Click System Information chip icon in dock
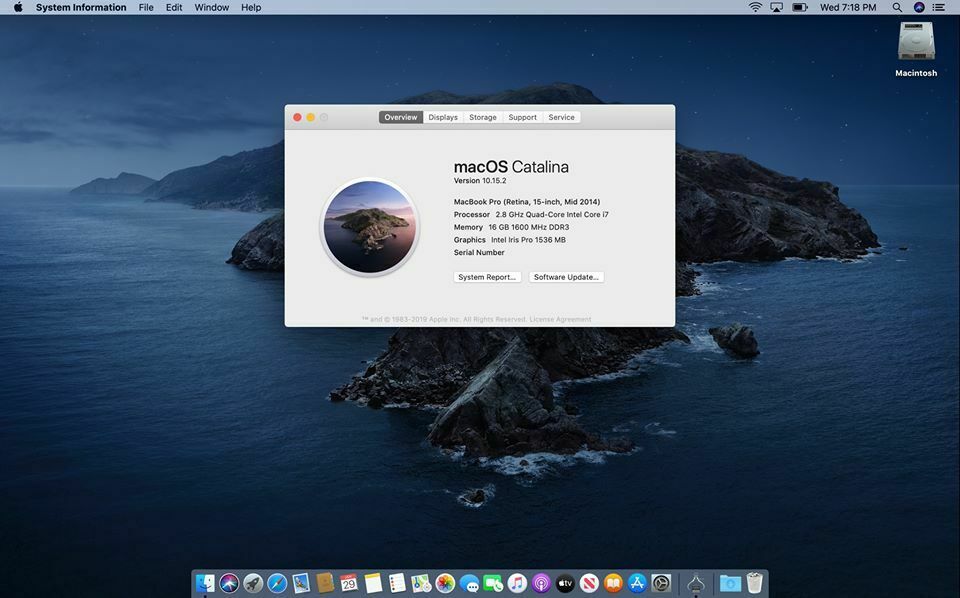 click(x=696, y=583)
